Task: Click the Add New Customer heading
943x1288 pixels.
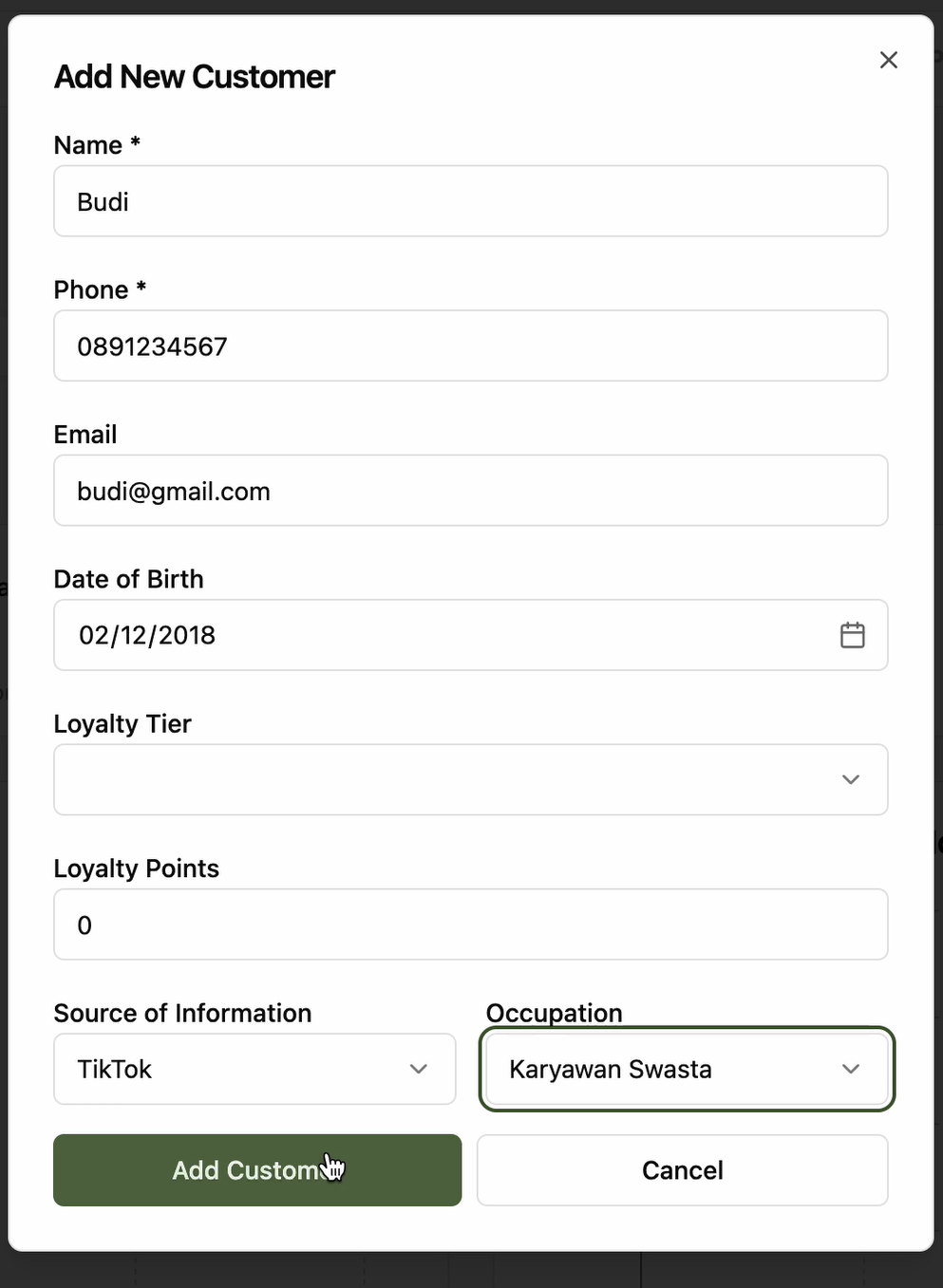Action: pyautogui.click(x=195, y=77)
